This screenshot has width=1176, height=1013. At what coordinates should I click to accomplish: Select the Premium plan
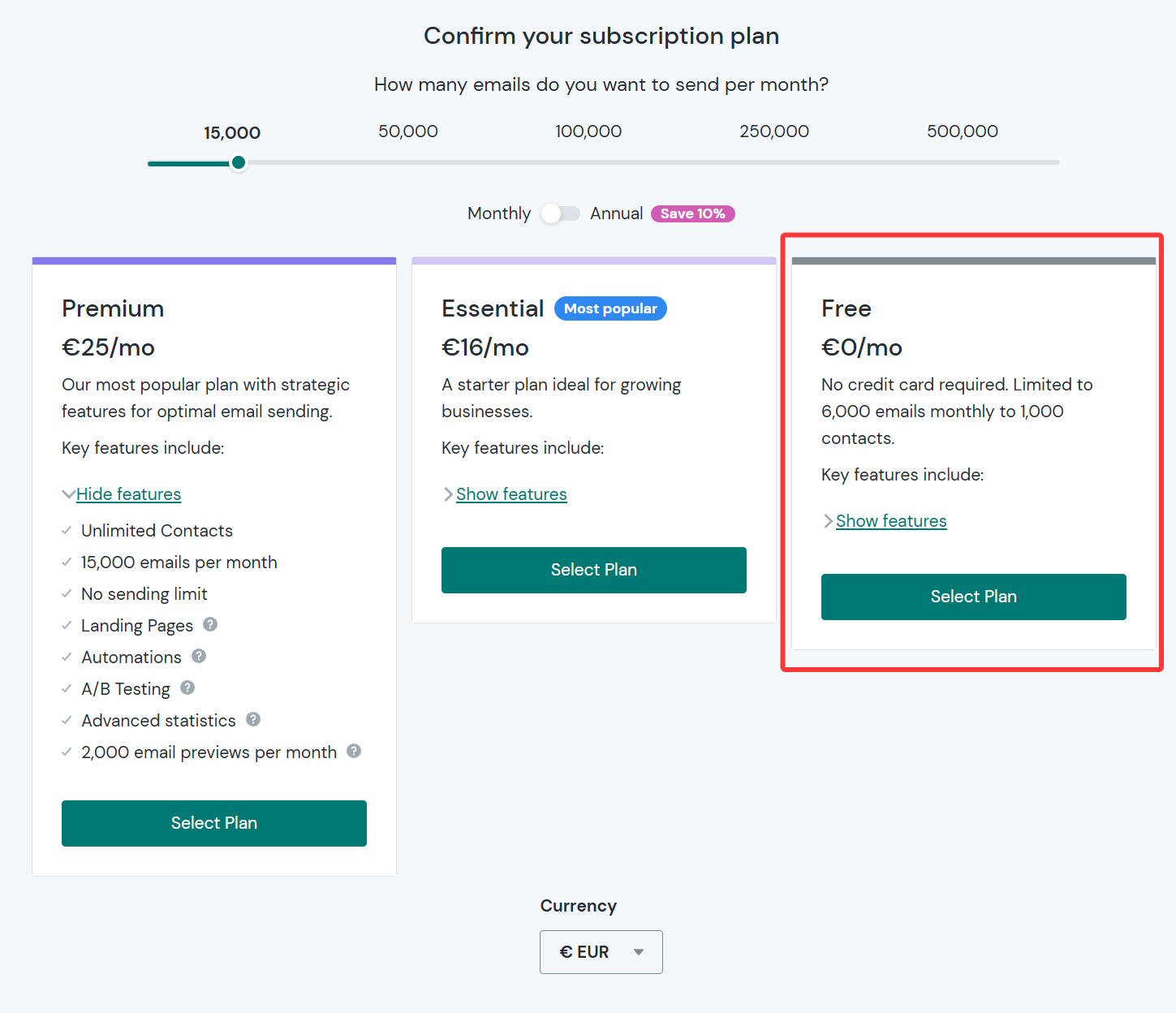(x=214, y=823)
